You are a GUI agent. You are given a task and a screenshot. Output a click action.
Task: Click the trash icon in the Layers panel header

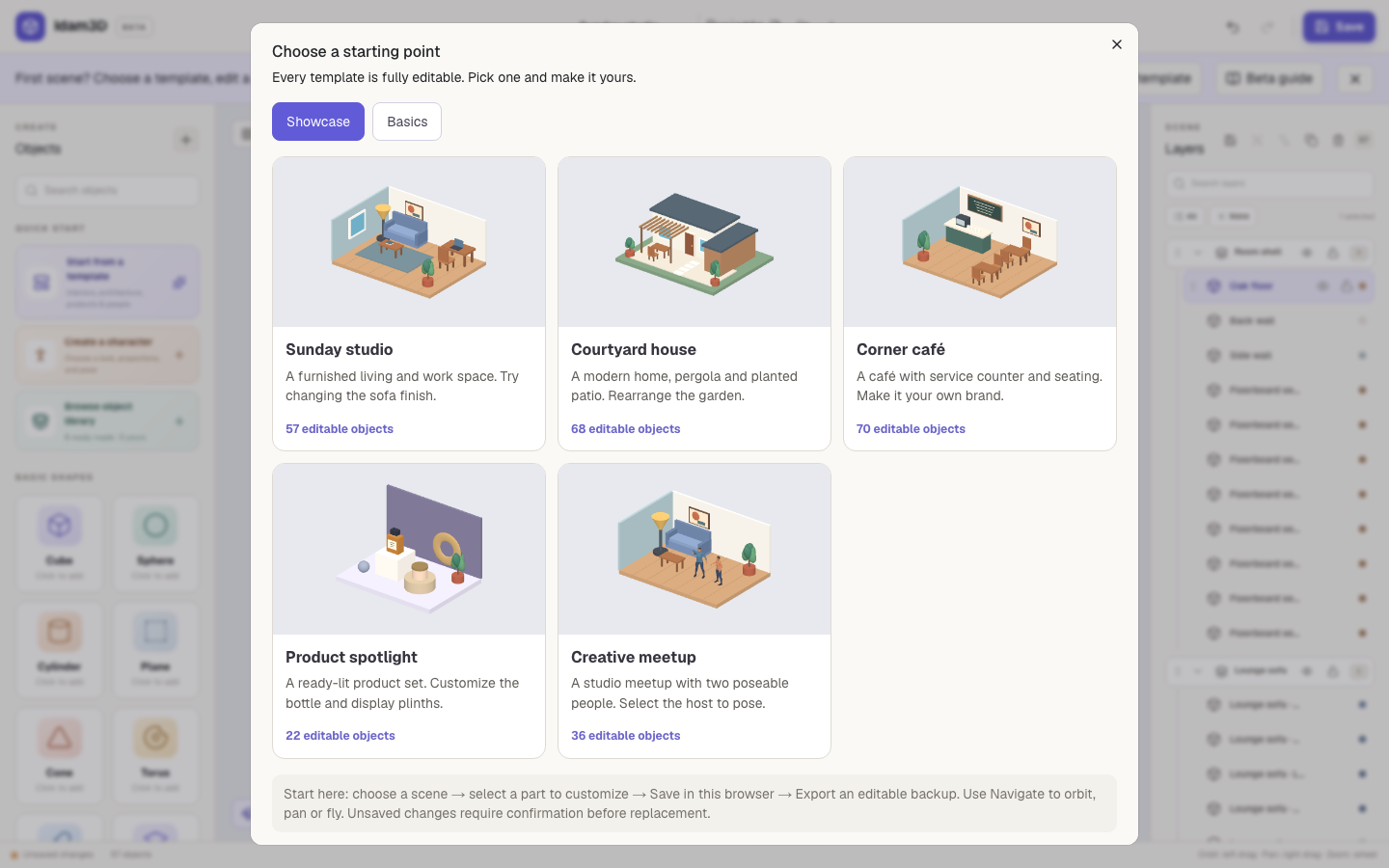(1338, 140)
